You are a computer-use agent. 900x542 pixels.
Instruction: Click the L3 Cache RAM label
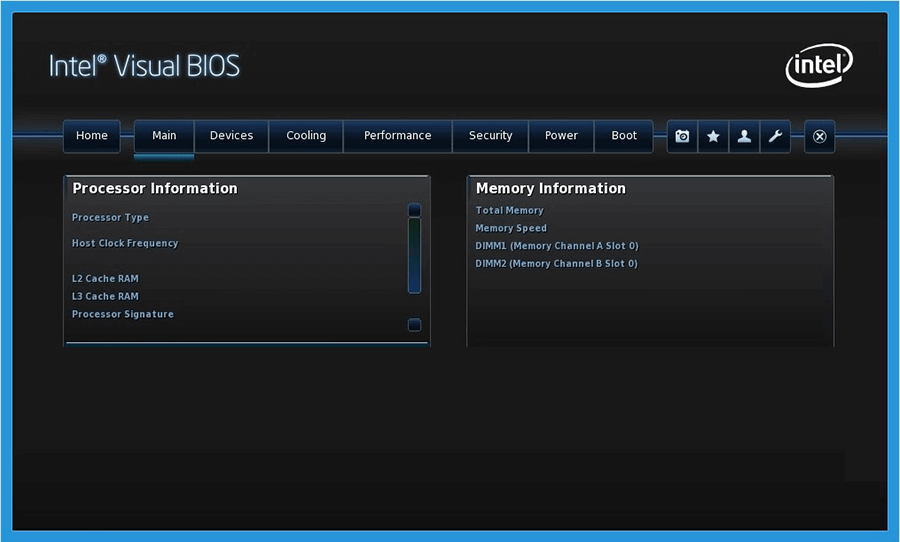(x=105, y=296)
